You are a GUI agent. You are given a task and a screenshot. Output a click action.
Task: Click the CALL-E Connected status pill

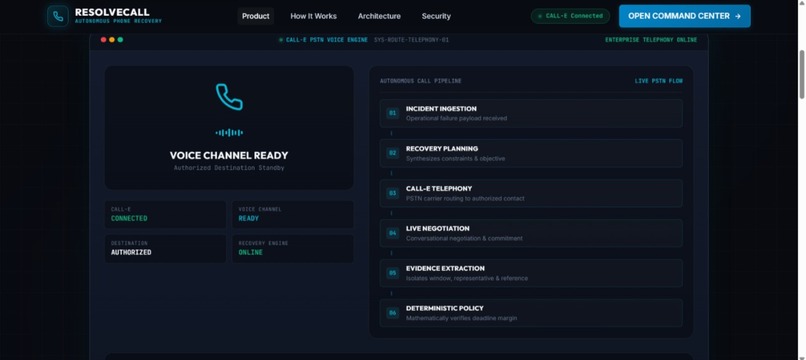tap(571, 16)
